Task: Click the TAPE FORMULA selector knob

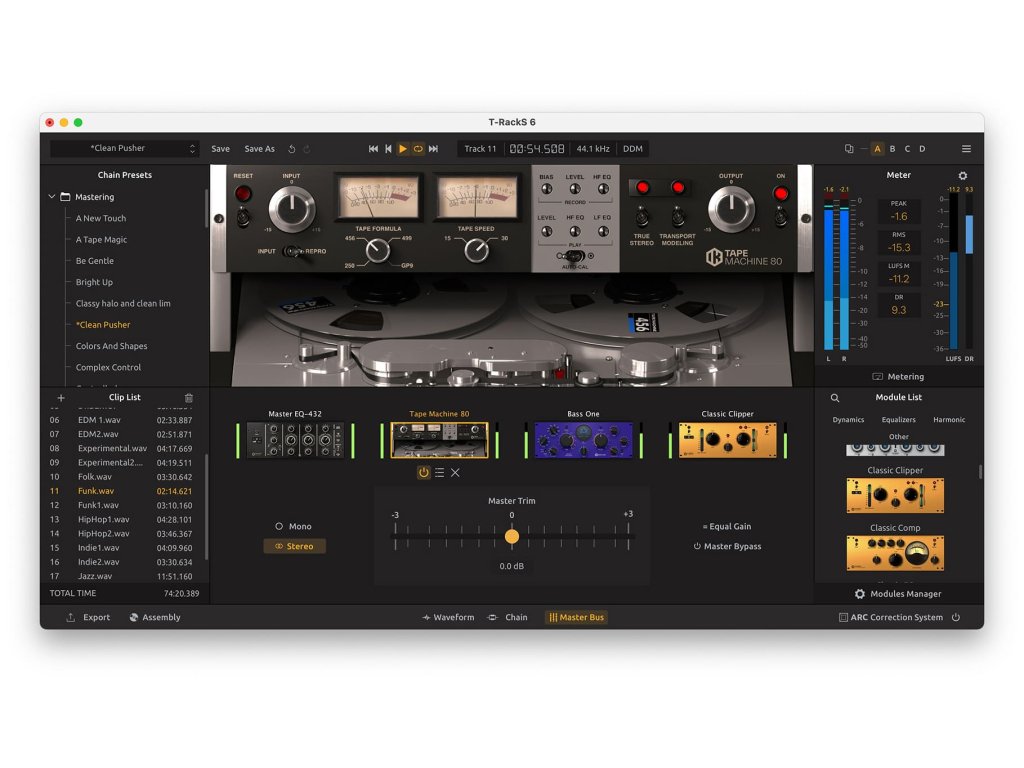Action: click(377, 250)
